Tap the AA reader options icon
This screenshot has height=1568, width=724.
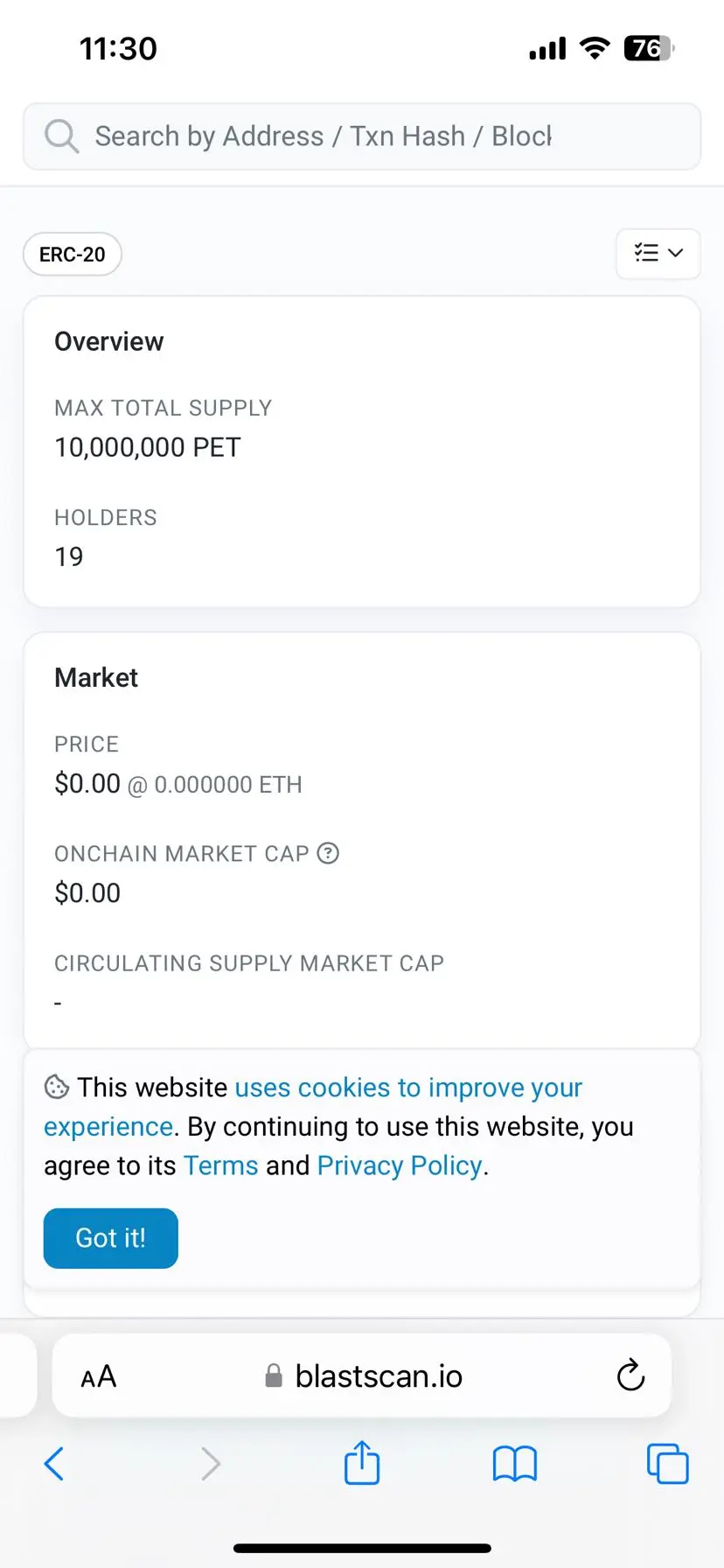pyautogui.click(x=99, y=1376)
